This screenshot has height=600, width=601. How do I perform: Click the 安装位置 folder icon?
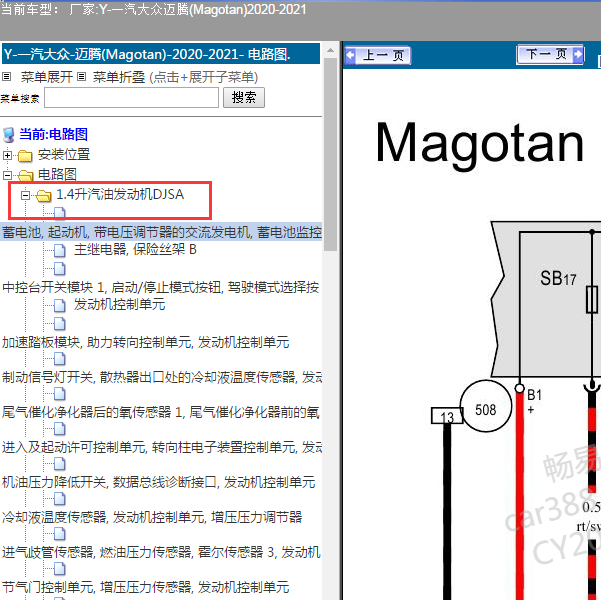click(25, 156)
